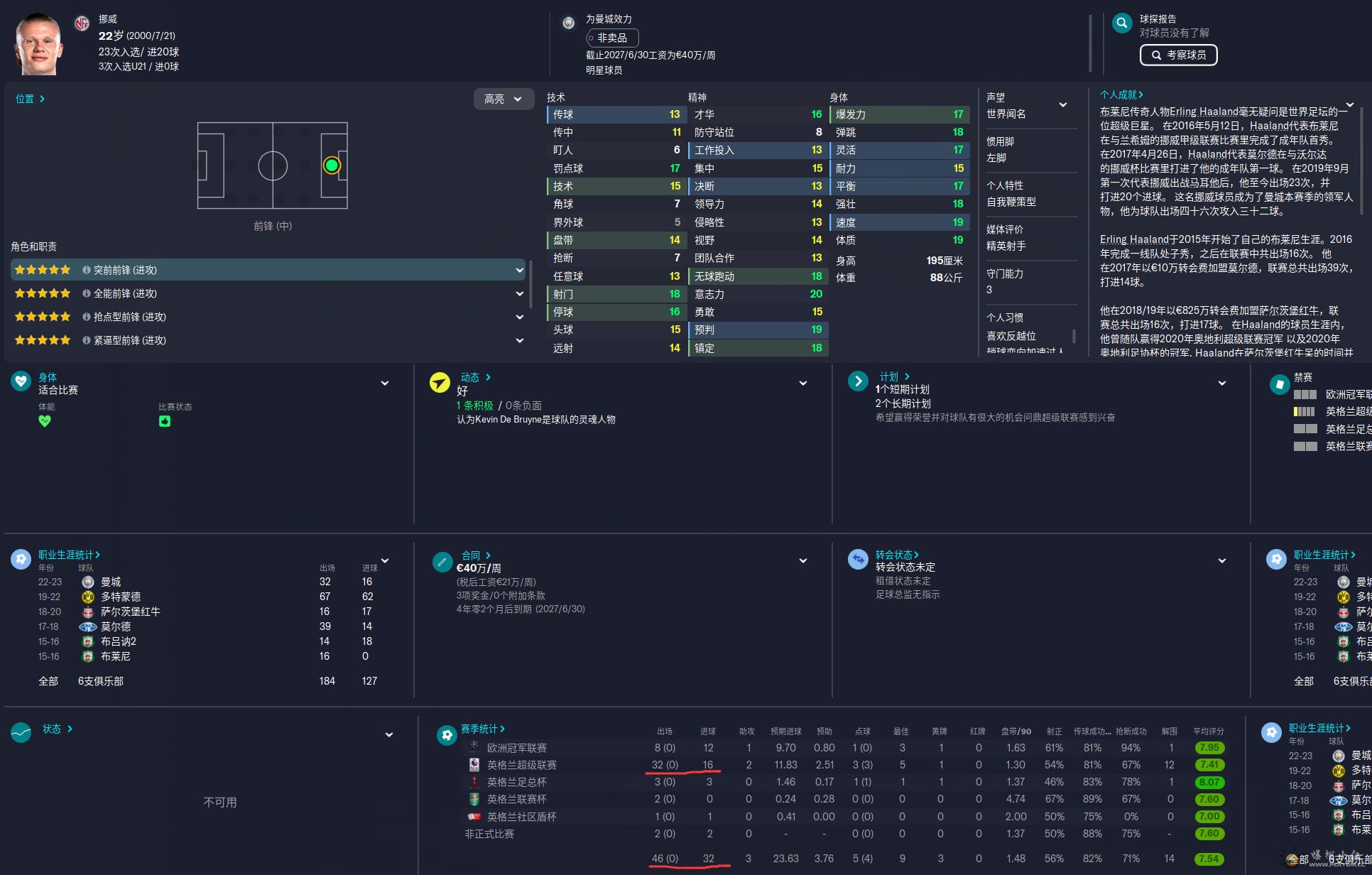
Task: Click the career stats panel icon above 曼城
Action: (21, 559)
